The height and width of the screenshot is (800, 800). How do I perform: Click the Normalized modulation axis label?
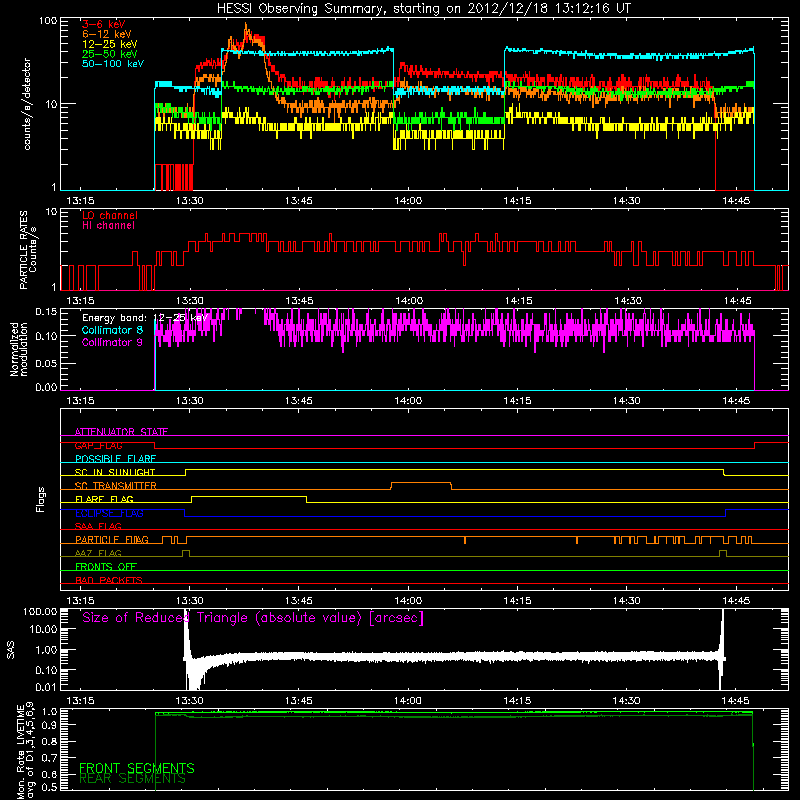pyautogui.click(x=19, y=349)
